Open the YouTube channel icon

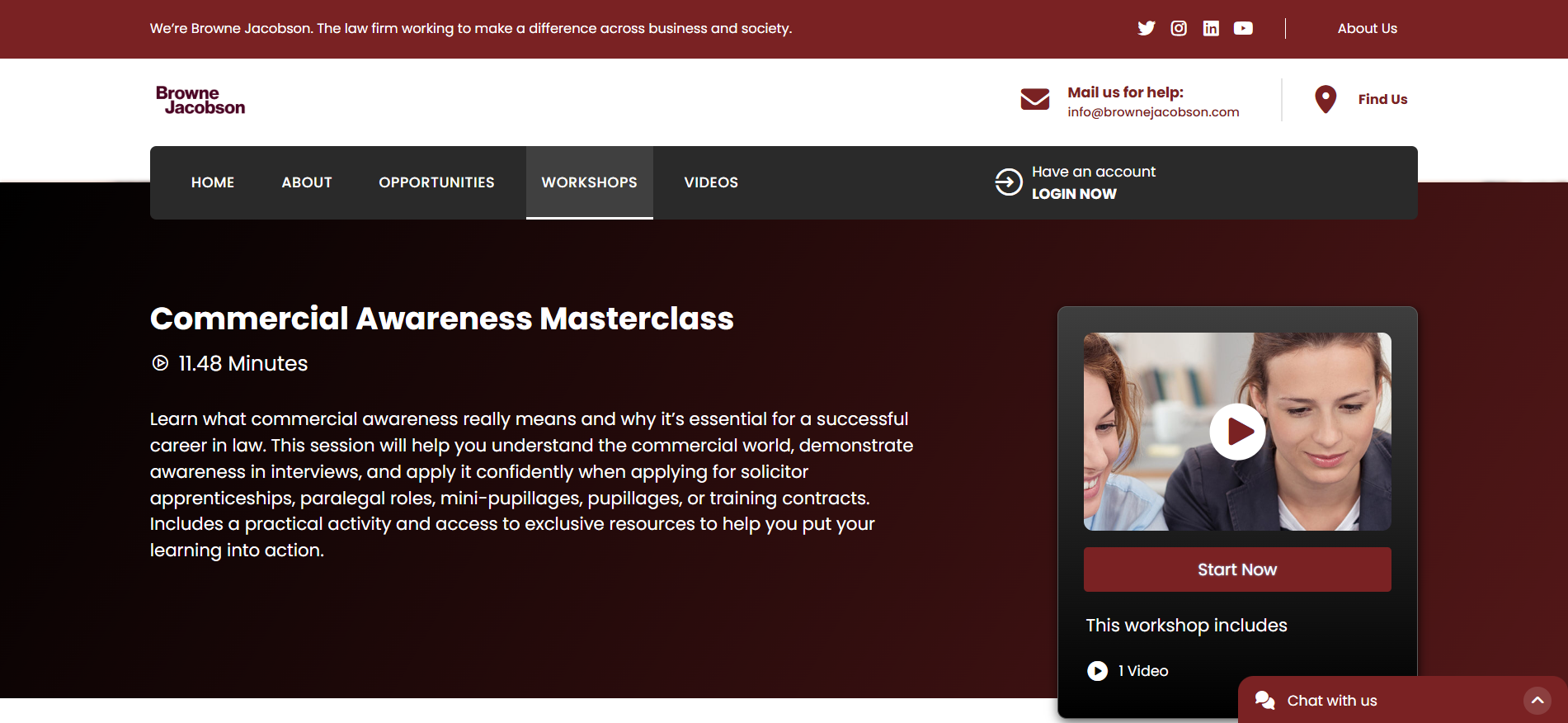1243,28
